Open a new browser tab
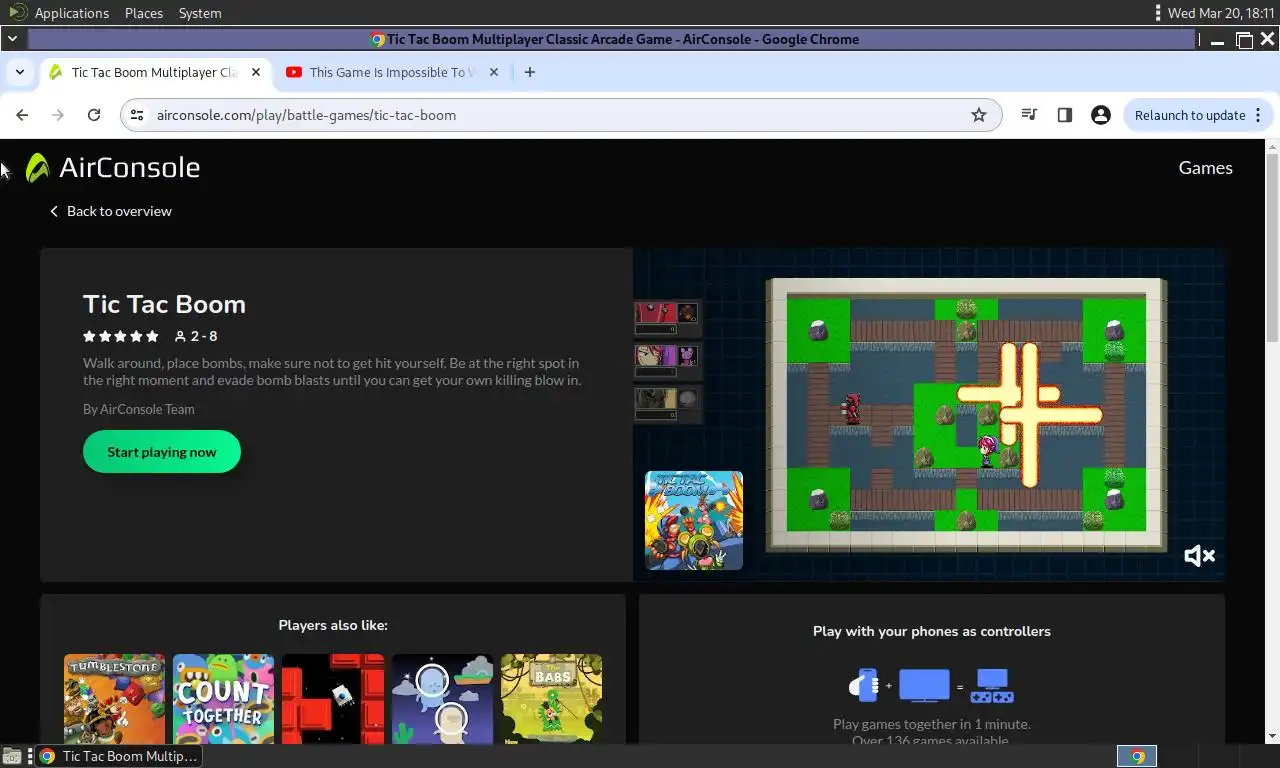Viewport: 1280px width, 768px height. pyautogui.click(x=530, y=72)
